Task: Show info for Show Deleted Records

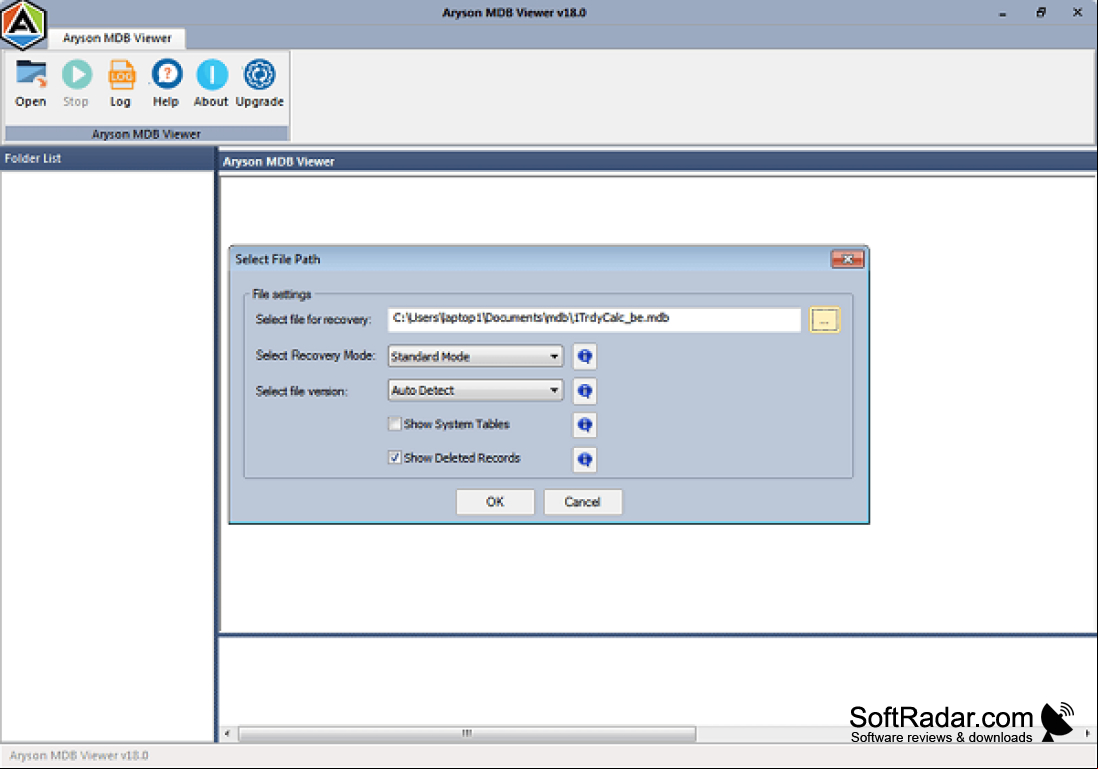Action: (x=585, y=459)
